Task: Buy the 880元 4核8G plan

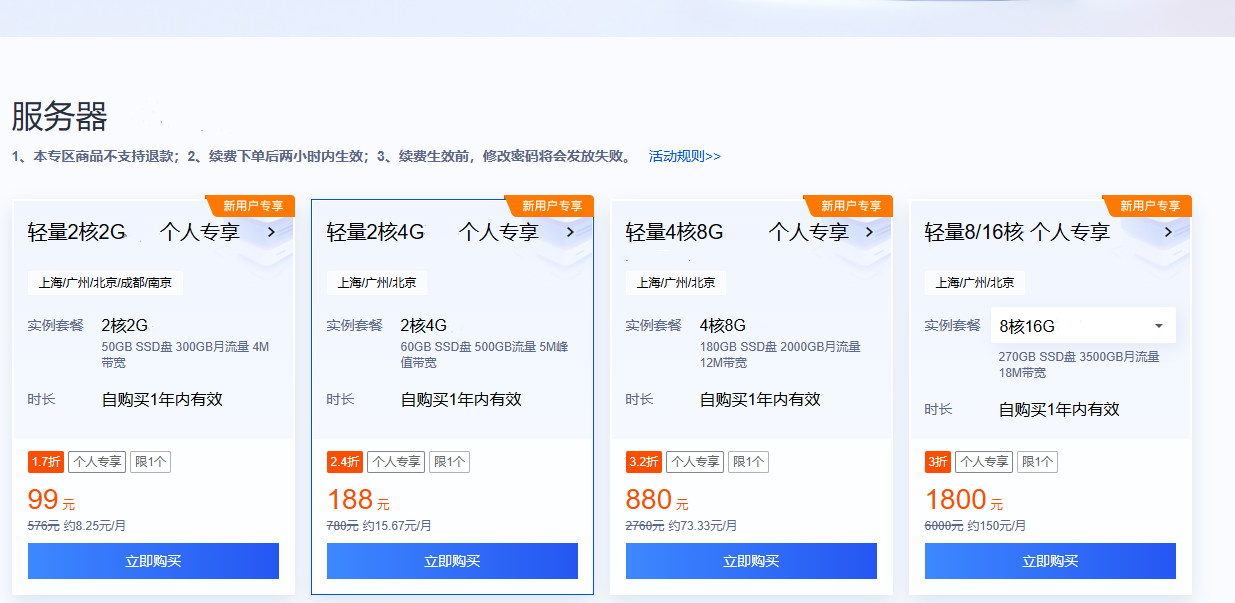Action: pos(751,561)
